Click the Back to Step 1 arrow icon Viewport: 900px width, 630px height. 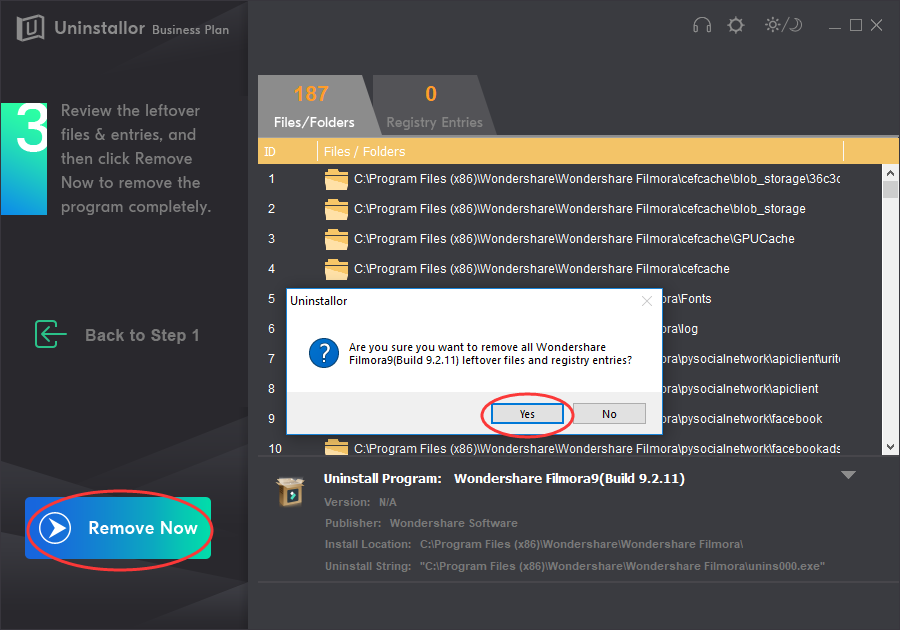click(x=50, y=334)
